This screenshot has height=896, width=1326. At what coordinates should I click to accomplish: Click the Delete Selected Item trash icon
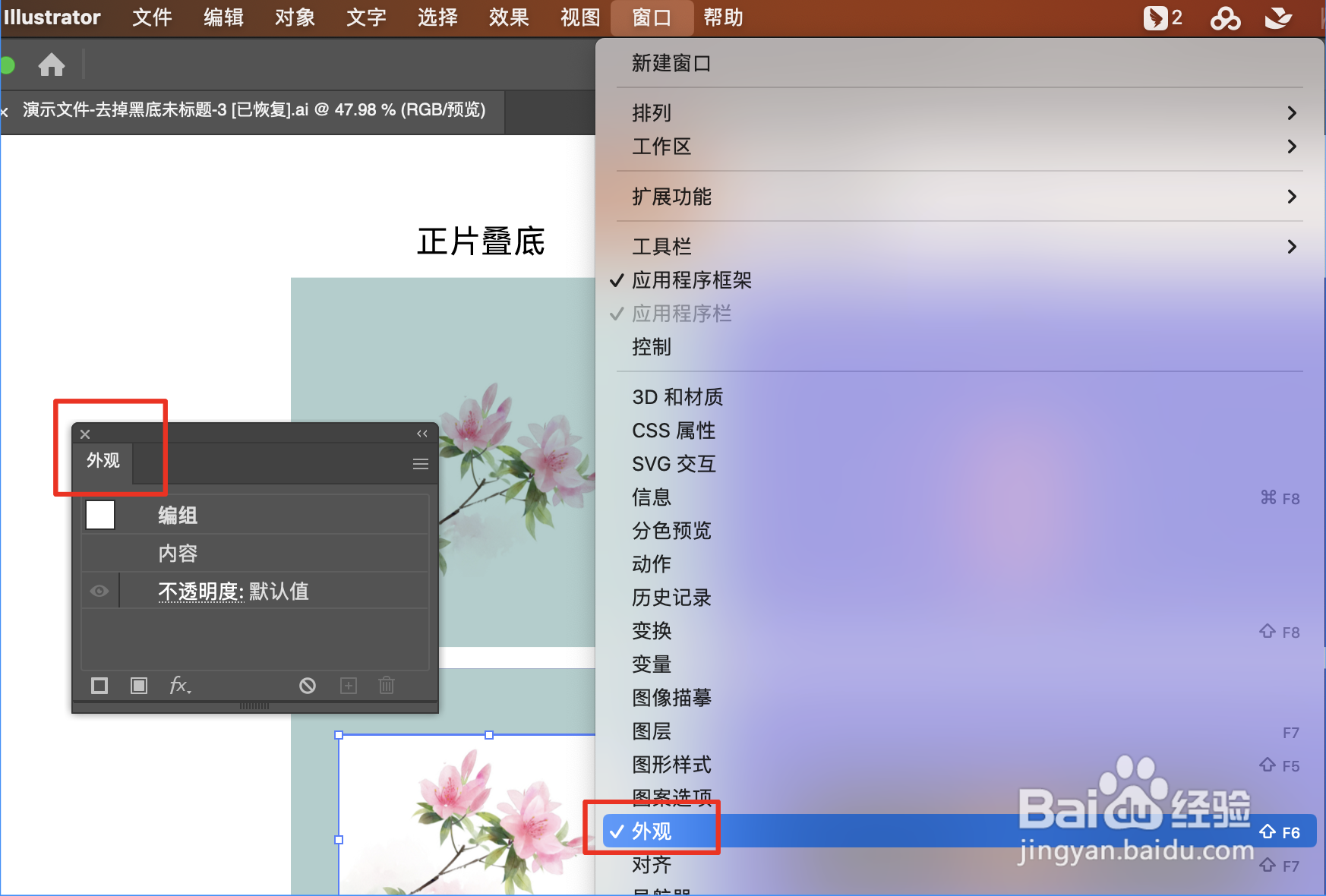387,686
